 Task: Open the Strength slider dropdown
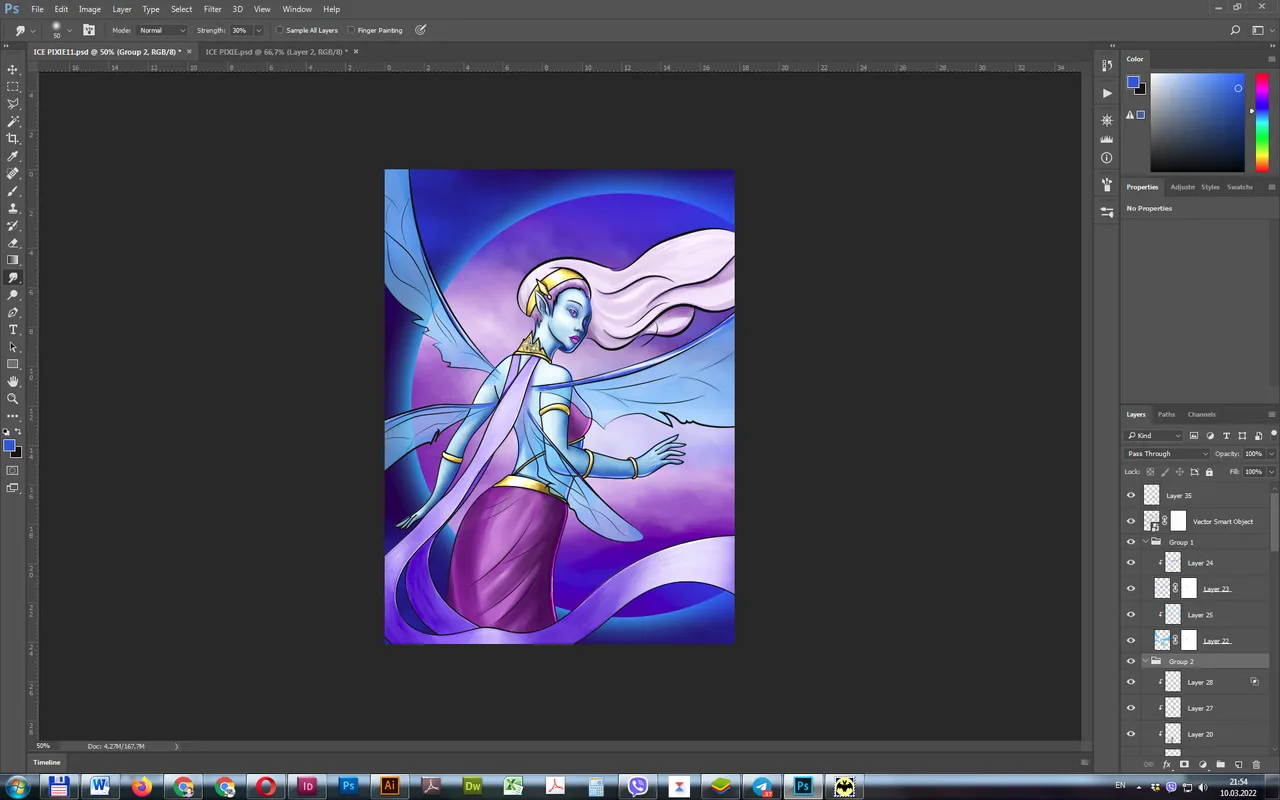(x=259, y=30)
